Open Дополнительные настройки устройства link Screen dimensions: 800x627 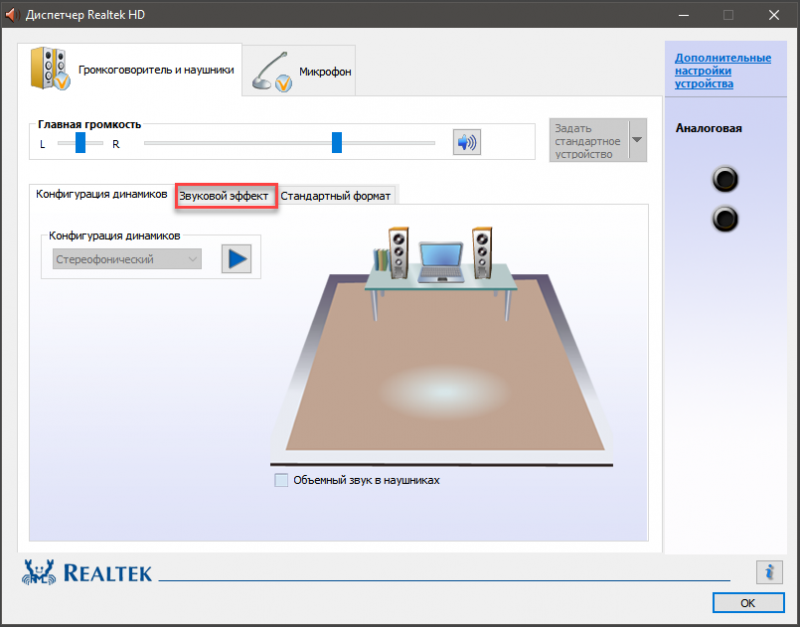722,71
